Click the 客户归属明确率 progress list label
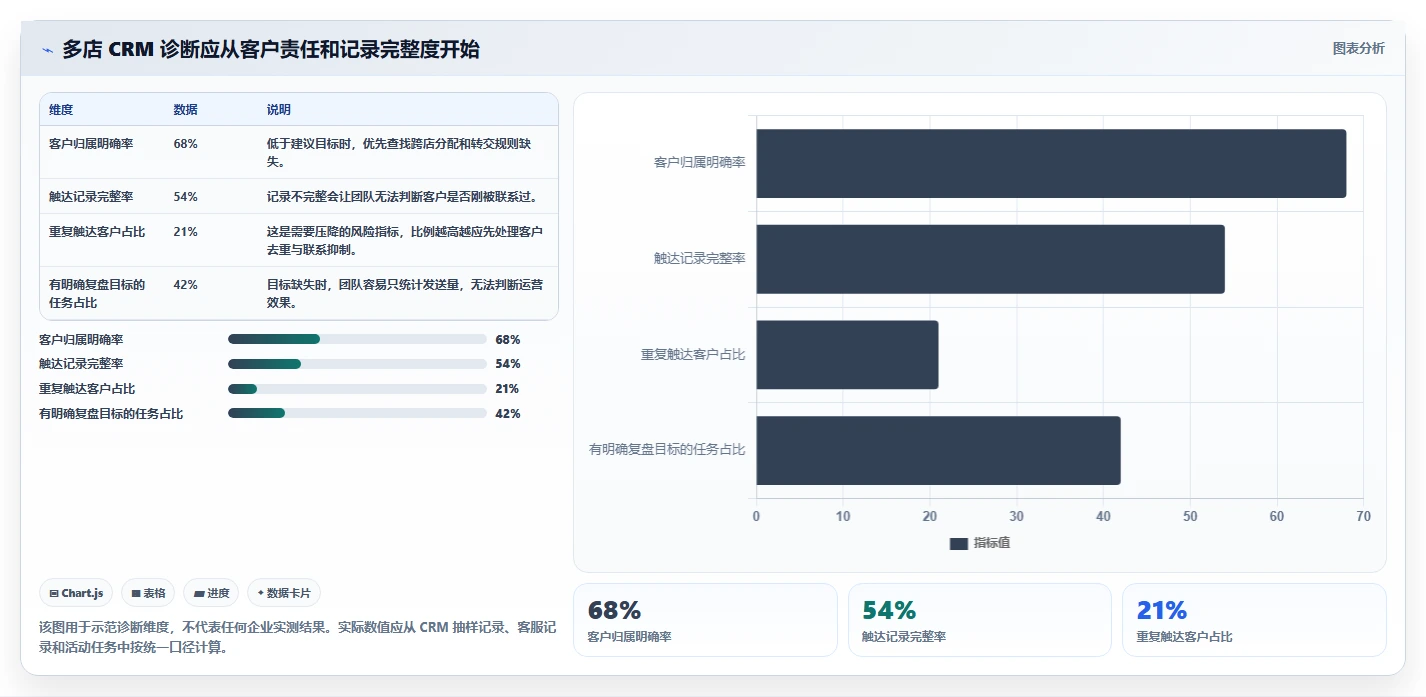 pyautogui.click(x=81, y=339)
